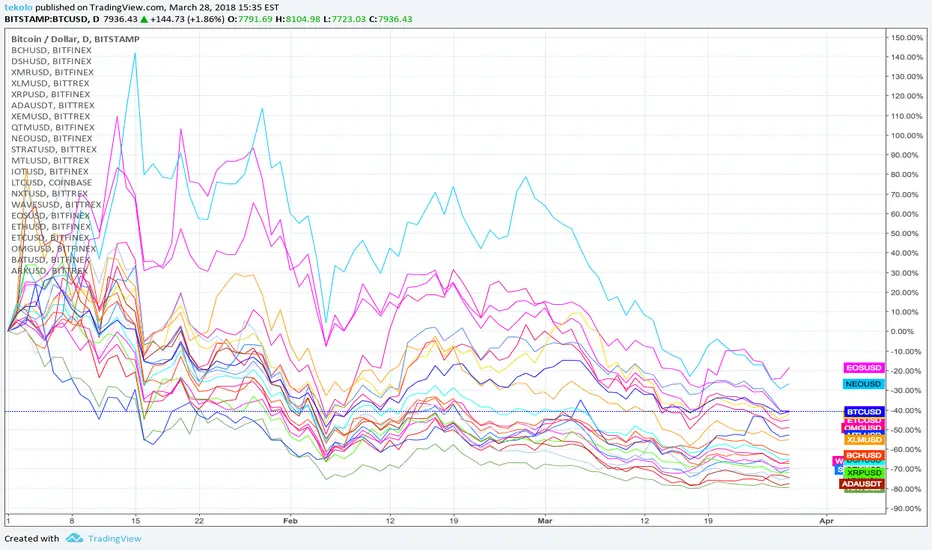The width and height of the screenshot is (932, 550).
Task: Click the C:7936.43 close value
Action: pos(391,19)
